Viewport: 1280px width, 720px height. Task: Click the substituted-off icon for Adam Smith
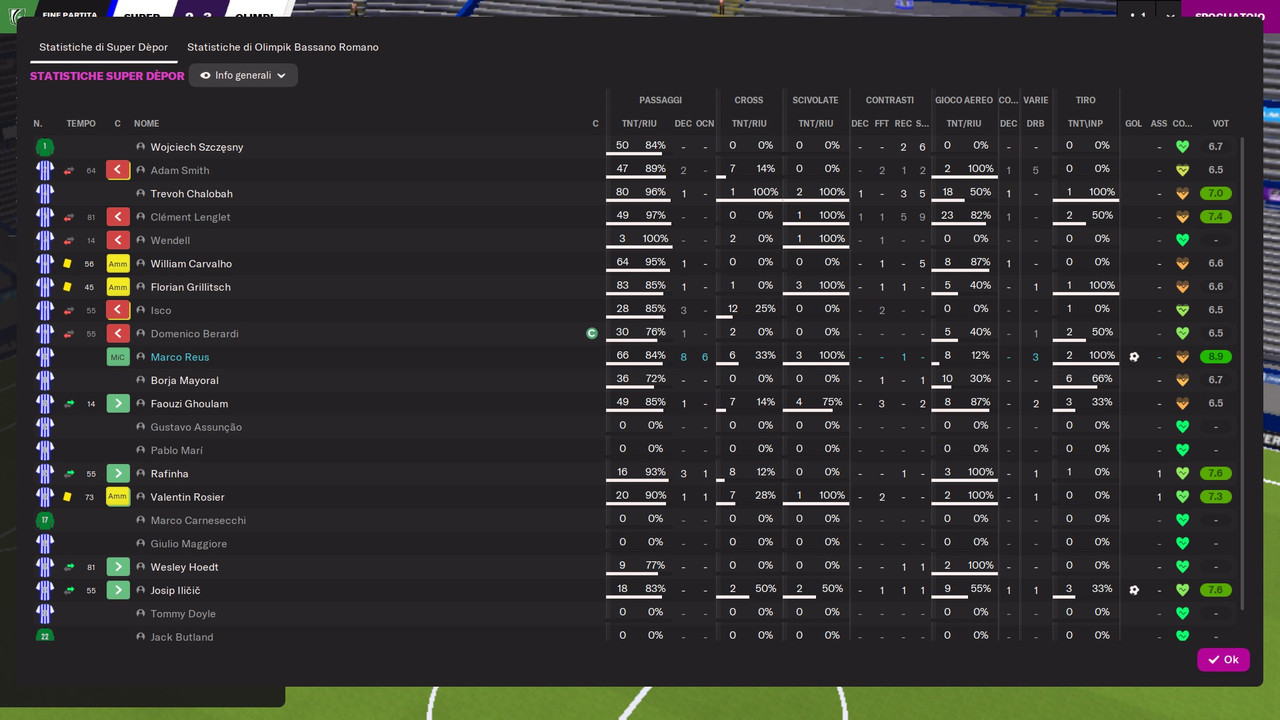pyautogui.click(x=119, y=170)
